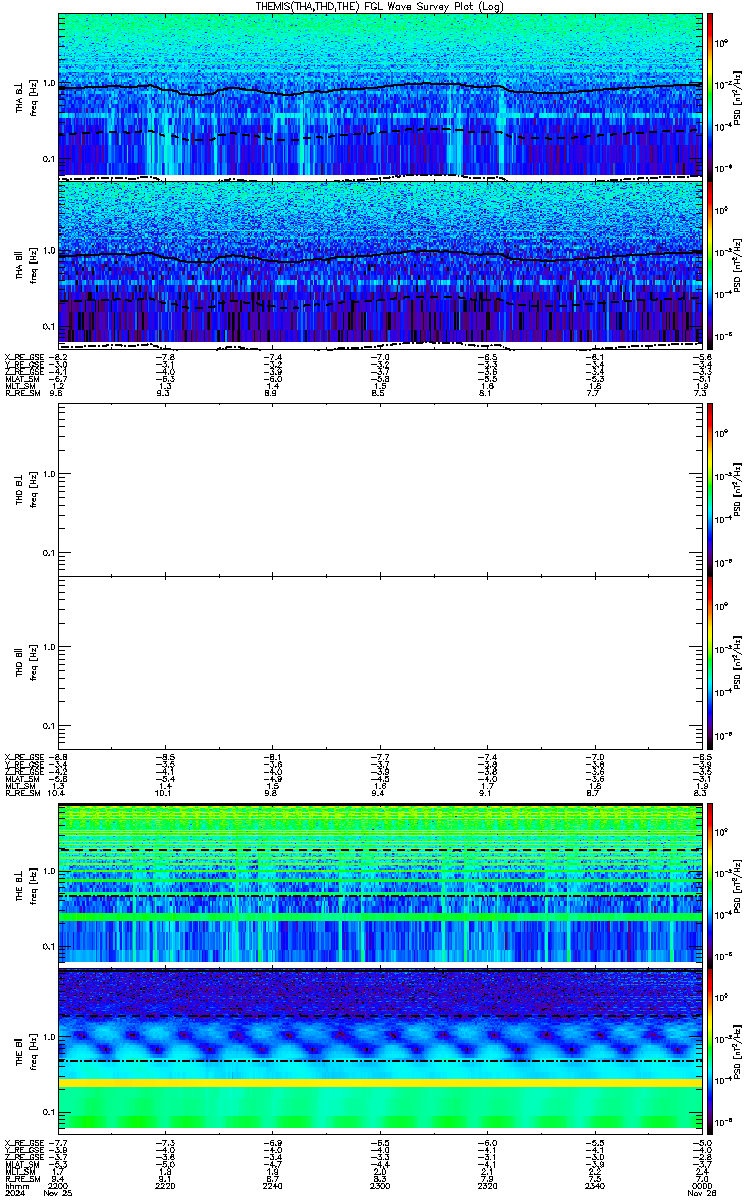Click the X_RE_GSE row label below THE panels
750x1200 pixels.
click(x=22, y=1142)
